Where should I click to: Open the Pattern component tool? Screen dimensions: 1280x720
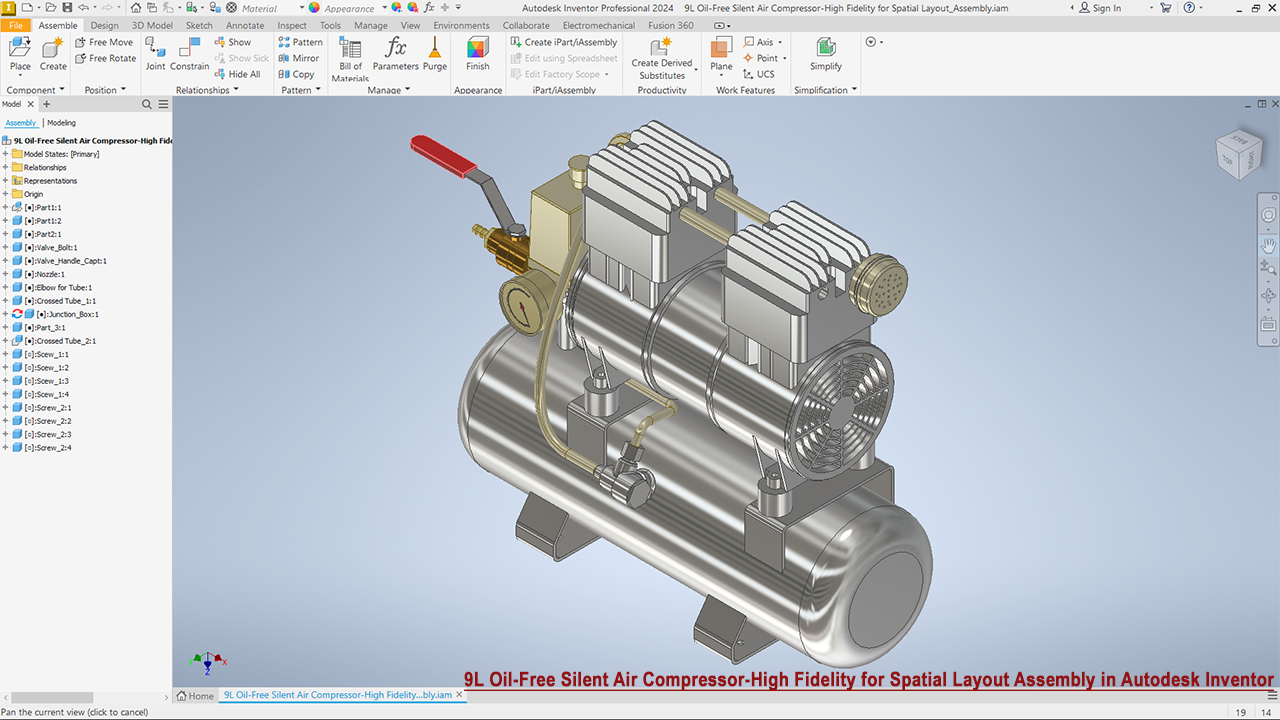point(300,42)
